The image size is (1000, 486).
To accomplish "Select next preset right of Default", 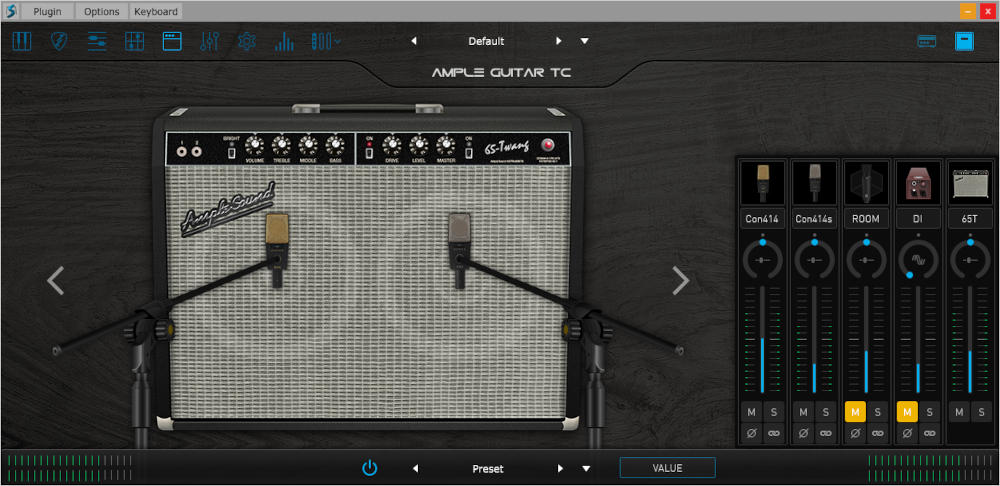I will click(559, 41).
